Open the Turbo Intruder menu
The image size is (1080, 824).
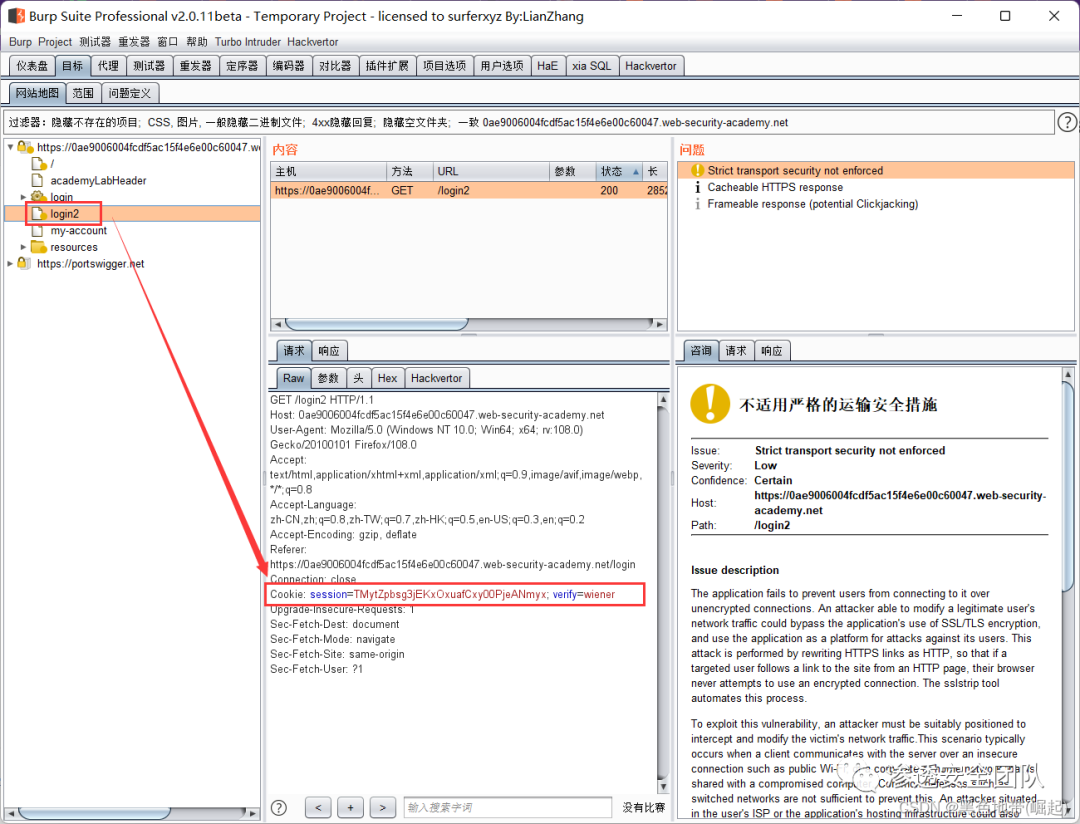tap(247, 42)
